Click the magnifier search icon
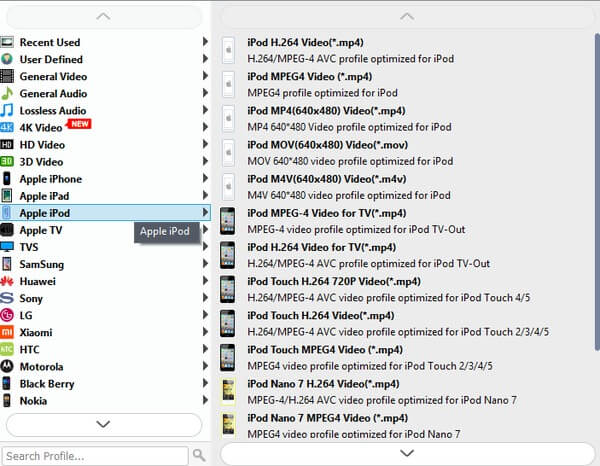The image size is (600, 466). click(199, 456)
